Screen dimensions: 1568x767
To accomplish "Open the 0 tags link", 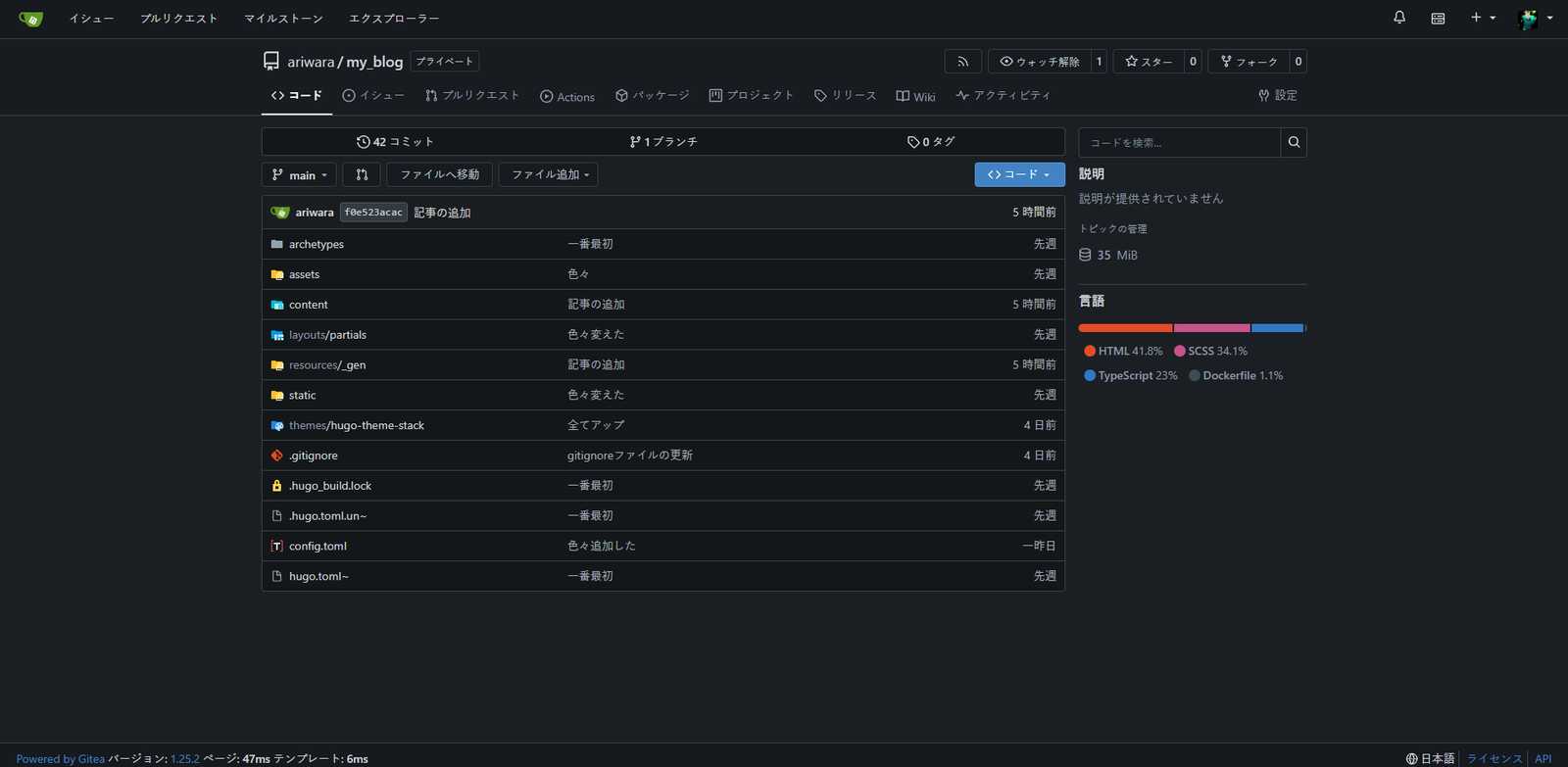I will (931, 142).
